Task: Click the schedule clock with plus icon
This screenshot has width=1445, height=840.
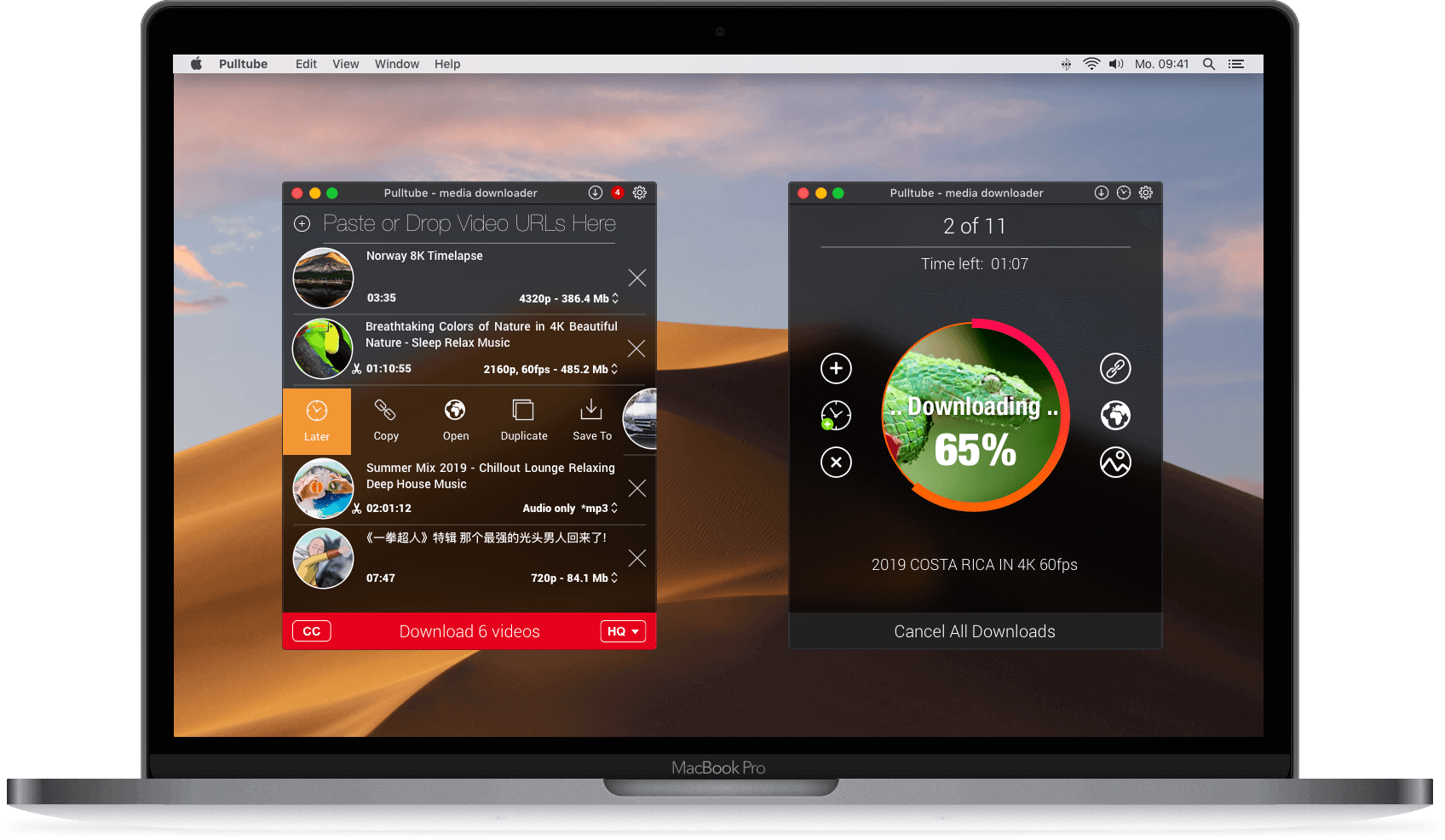Action: [x=836, y=415]
